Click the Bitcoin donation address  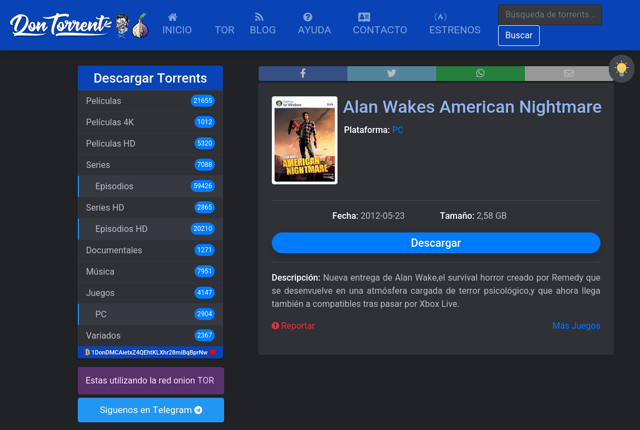tap(150, 352)
